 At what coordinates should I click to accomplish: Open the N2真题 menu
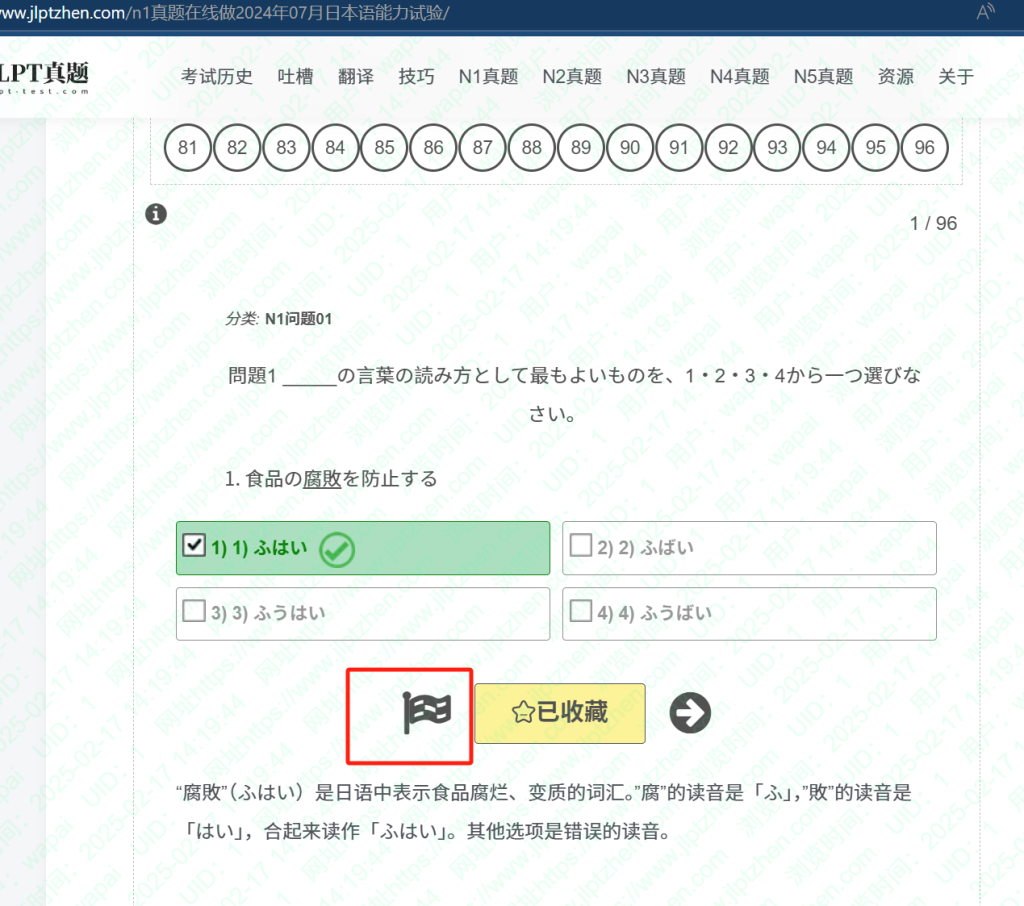(572, 76)
